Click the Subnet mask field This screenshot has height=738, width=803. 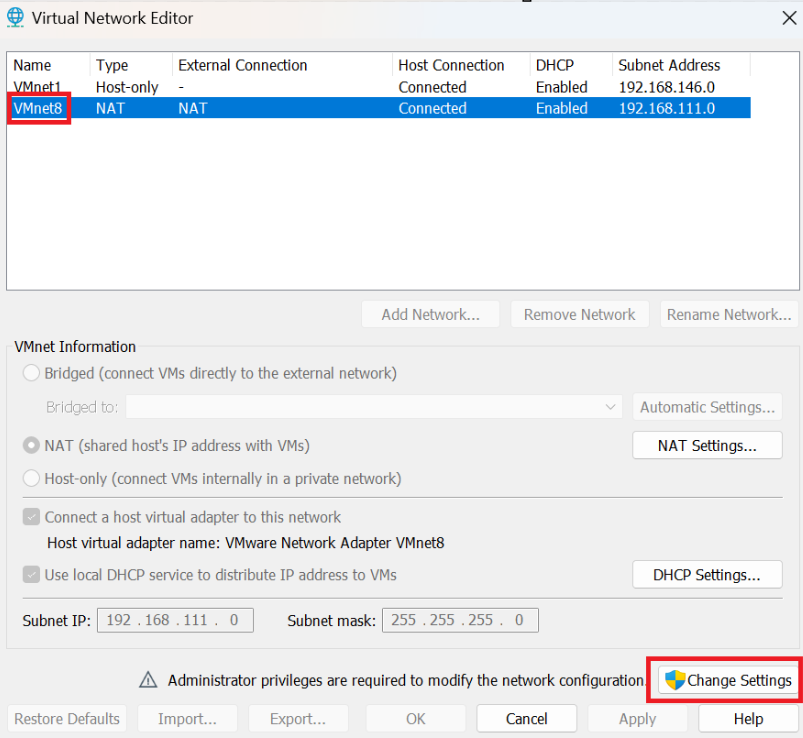click(x=460, y=620)
